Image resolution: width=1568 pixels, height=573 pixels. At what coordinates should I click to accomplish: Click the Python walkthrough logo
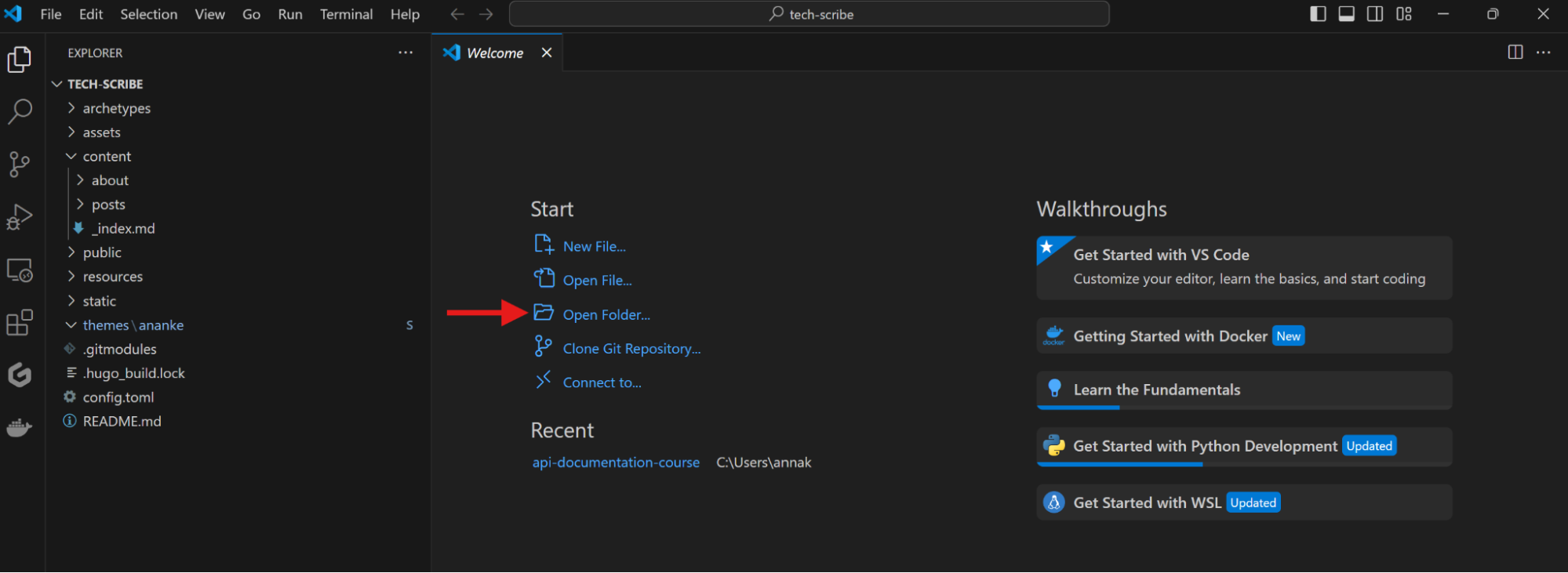(x=1054, y=446)
